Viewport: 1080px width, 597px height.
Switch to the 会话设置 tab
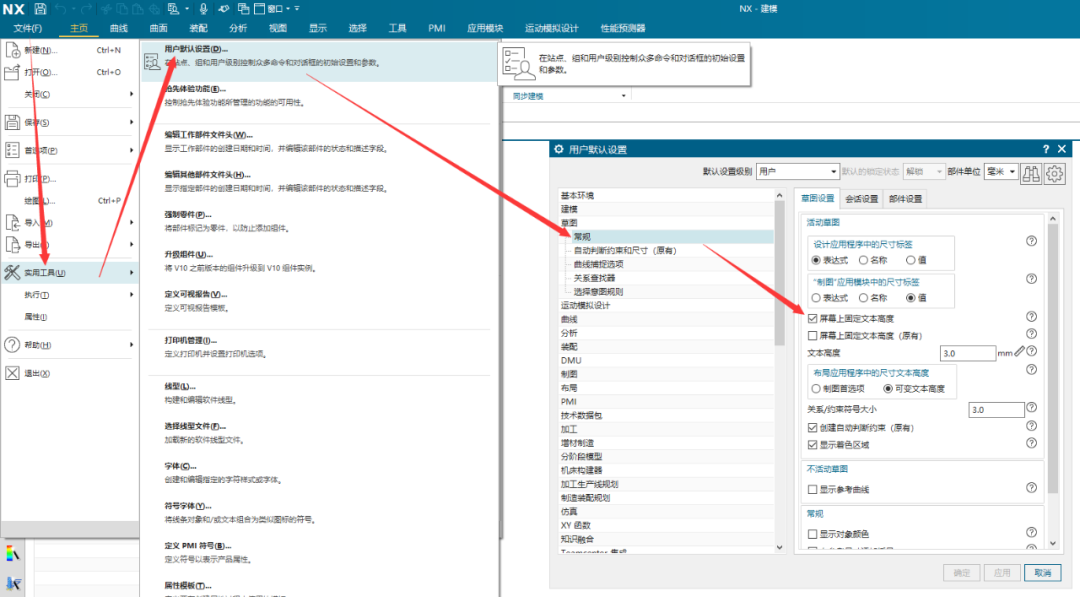pos(862,199)
